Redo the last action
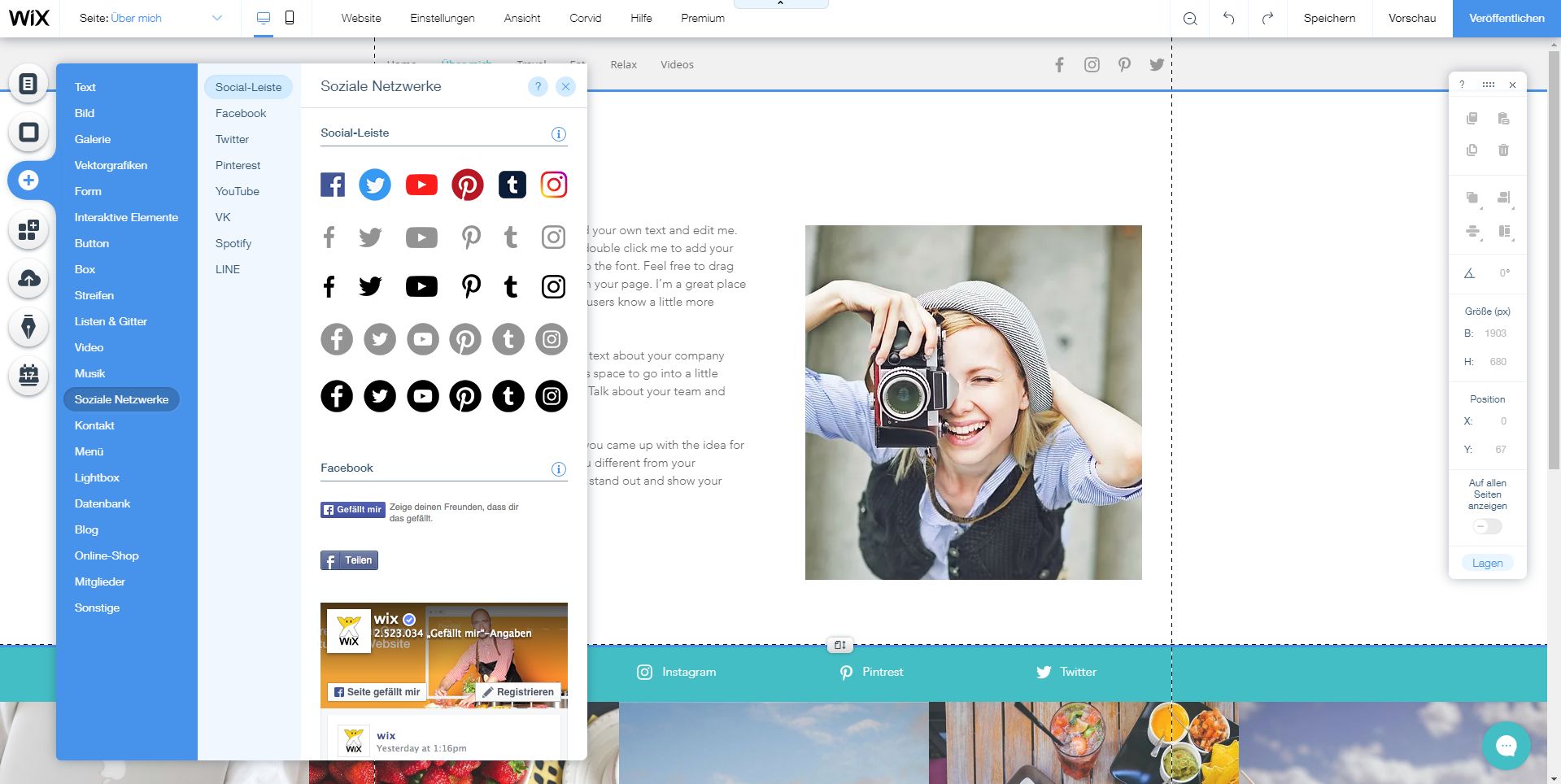 click(x=1267, y=18)
